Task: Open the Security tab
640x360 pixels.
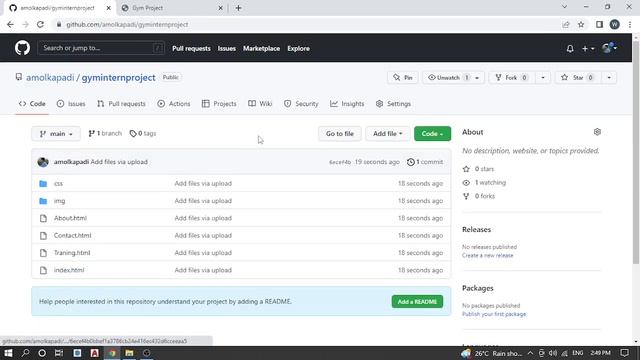Action: (301, 104)
